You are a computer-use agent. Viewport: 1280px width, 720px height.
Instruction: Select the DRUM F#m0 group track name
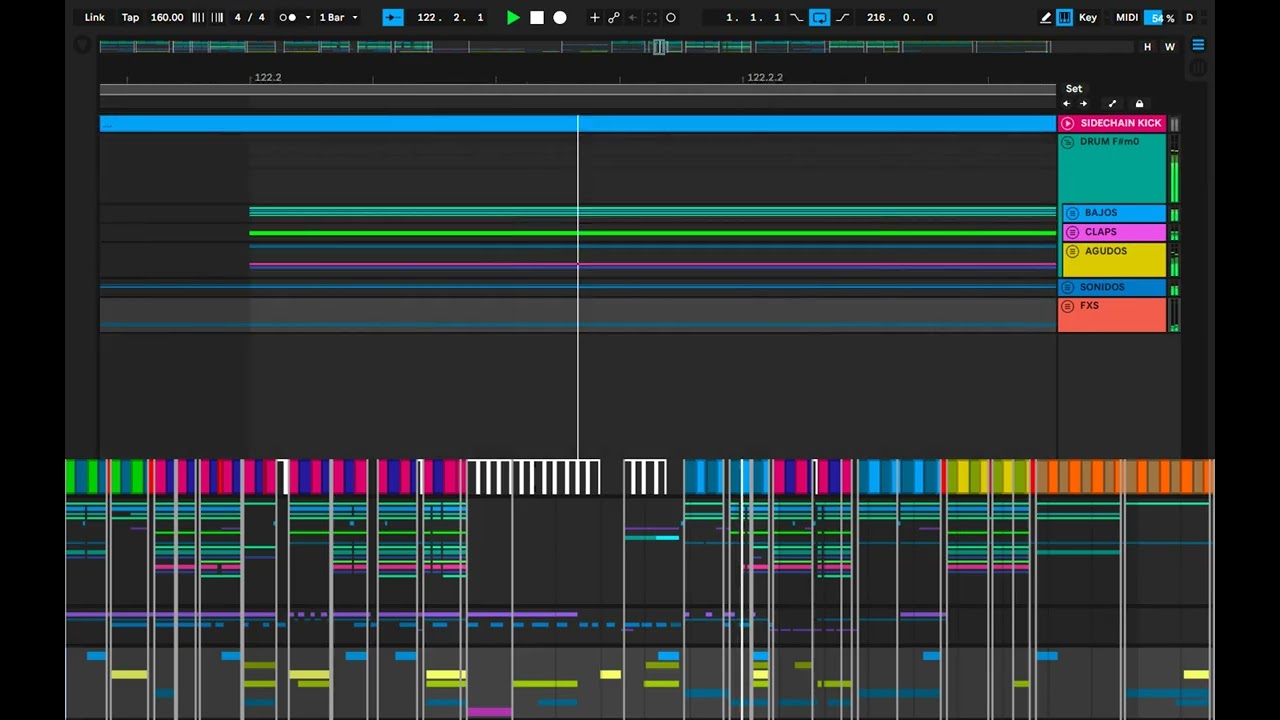pos(1109,142)
